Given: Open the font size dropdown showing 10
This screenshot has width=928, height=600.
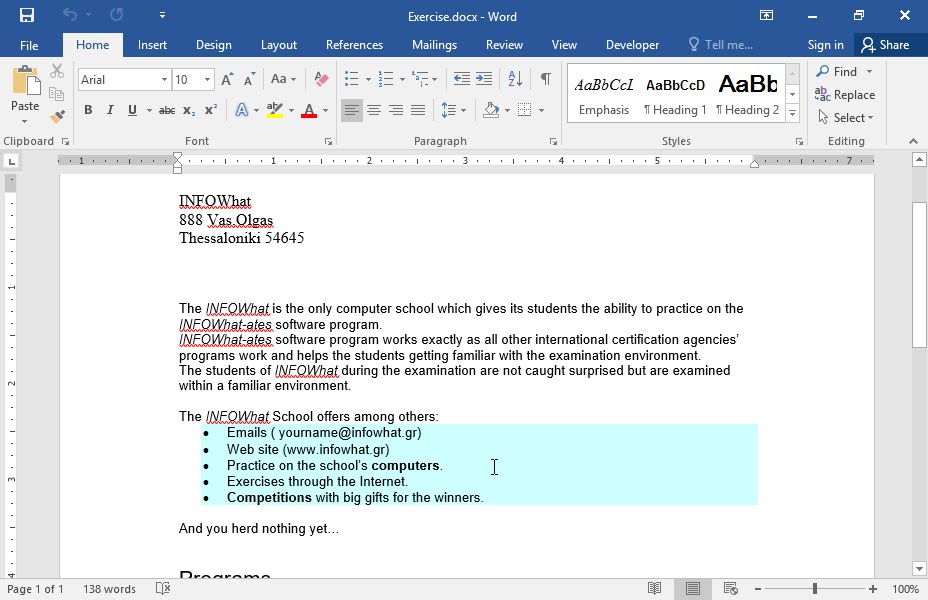Looking at the screenshot, I should tap(207, 79).
